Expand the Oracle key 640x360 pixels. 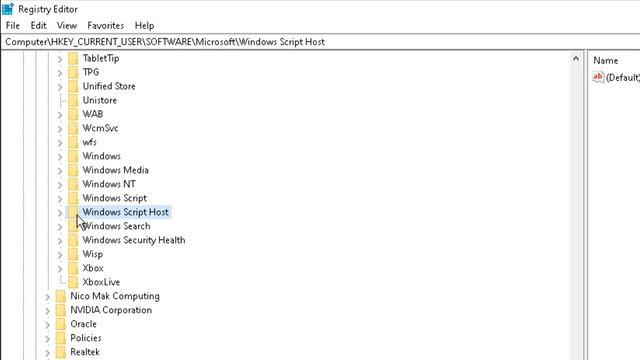click(x=47, y=324)
